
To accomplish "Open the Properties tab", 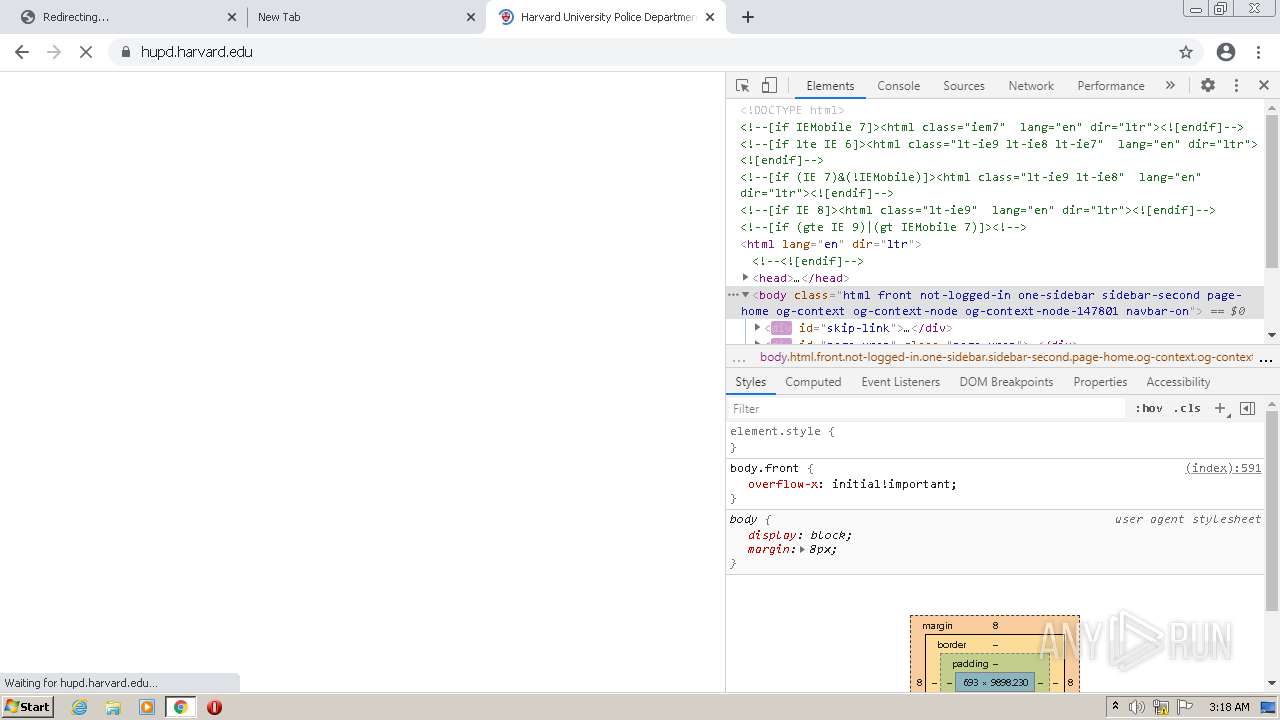I will pyautogui.click(x=1100, y=382).
